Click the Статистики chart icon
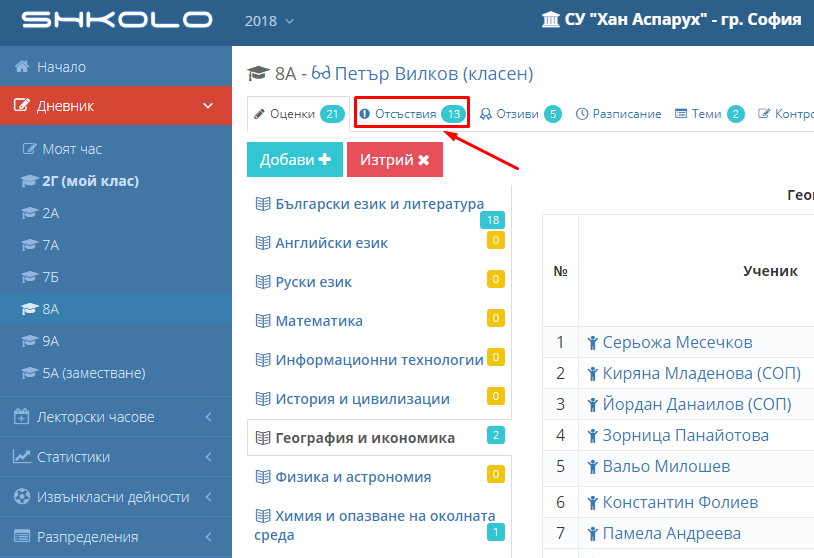This screenshot has height=558, width=814. [x=22, y=456]
